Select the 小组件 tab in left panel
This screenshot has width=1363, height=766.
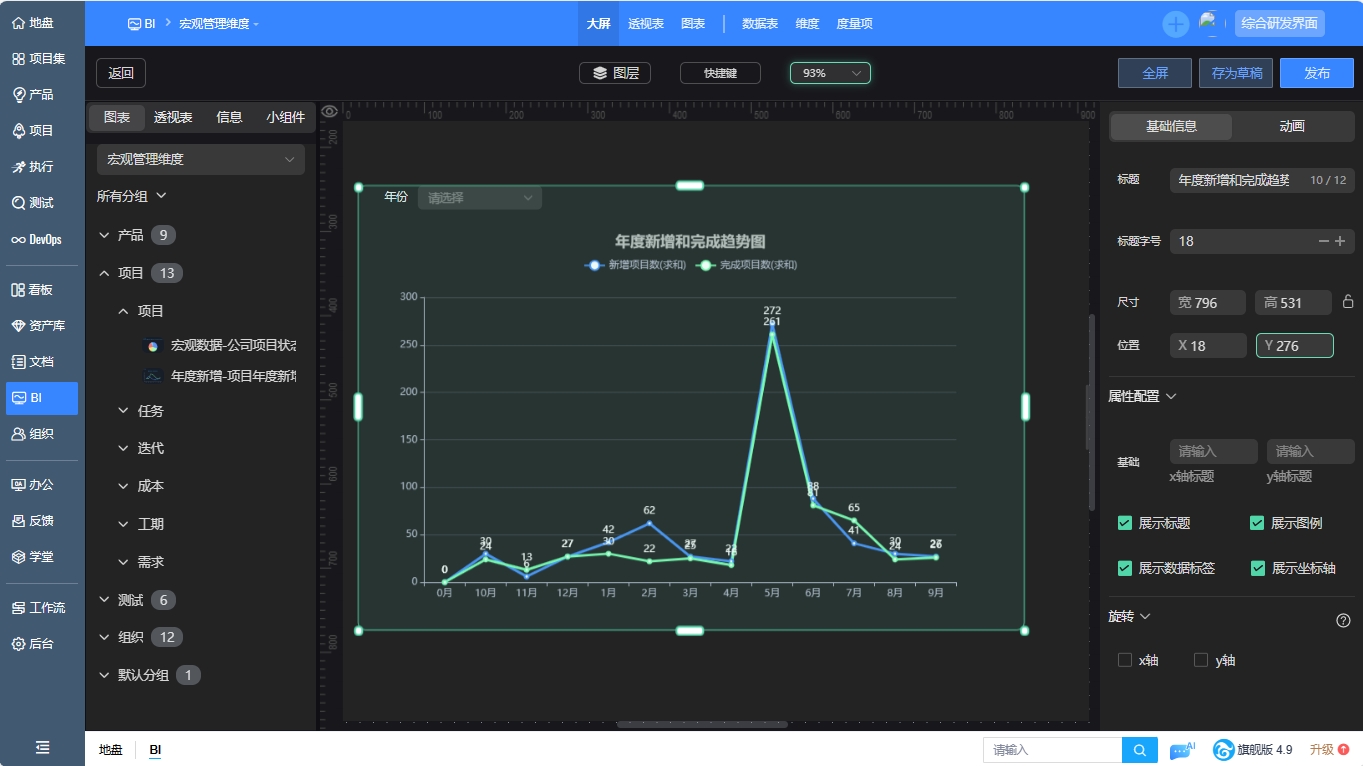click(285, 117)
